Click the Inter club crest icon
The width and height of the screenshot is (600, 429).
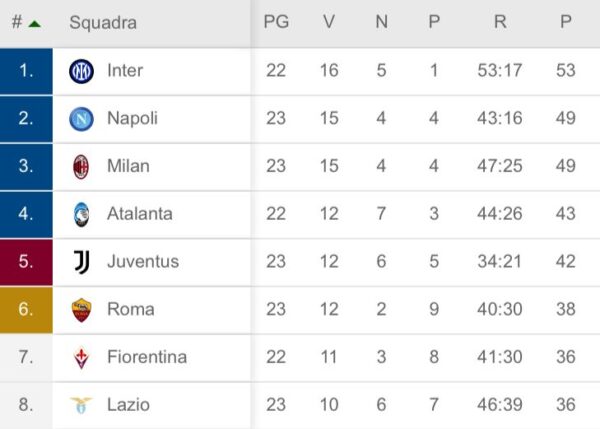coord(81,71)
